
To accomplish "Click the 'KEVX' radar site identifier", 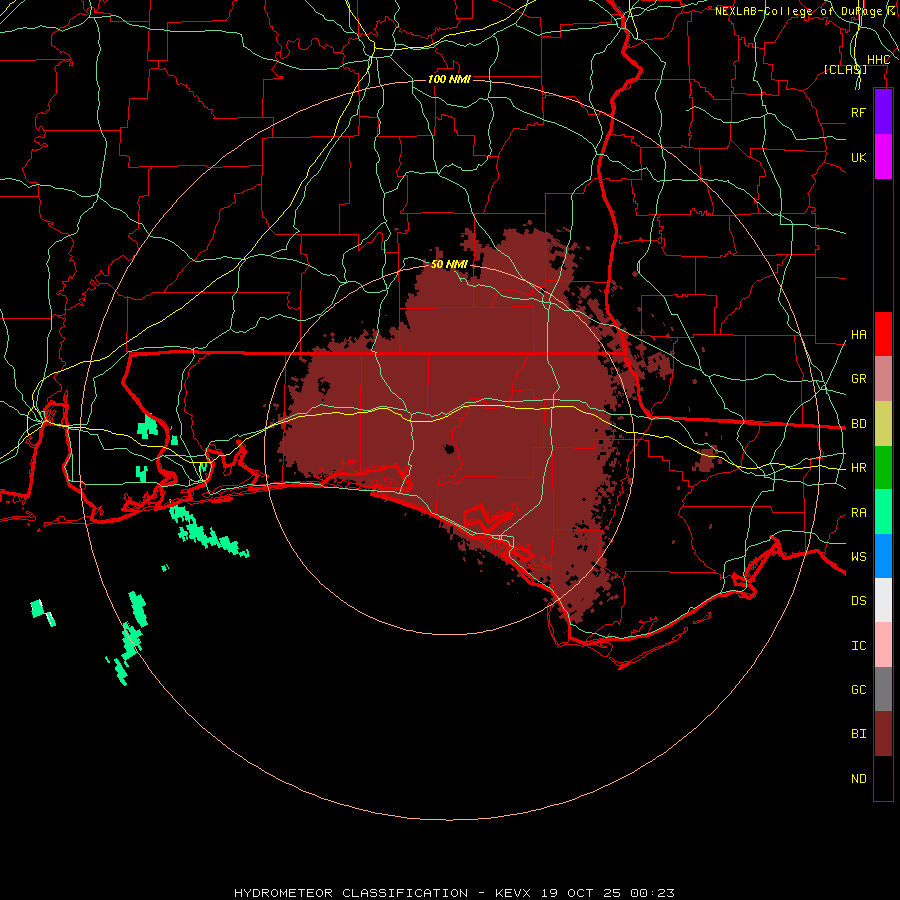I will (x=513, y=893).
